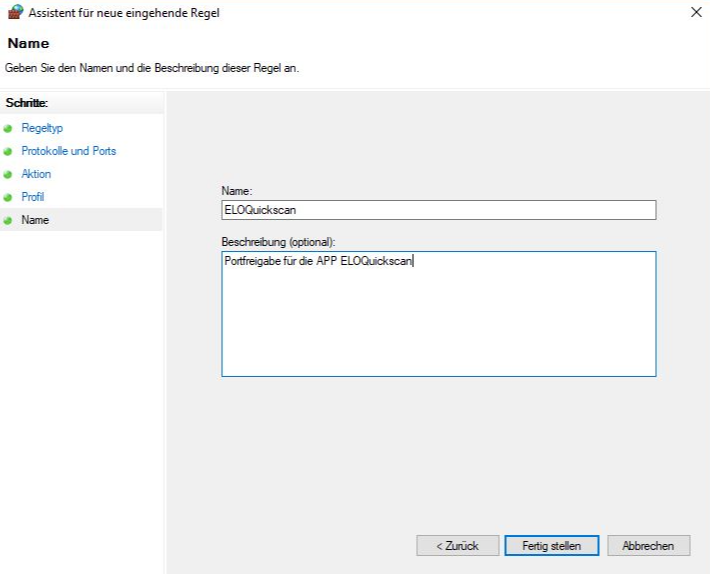Go to the Regeltyp step
The width and height of the screenshot is (710, 574).
[42, 129]
